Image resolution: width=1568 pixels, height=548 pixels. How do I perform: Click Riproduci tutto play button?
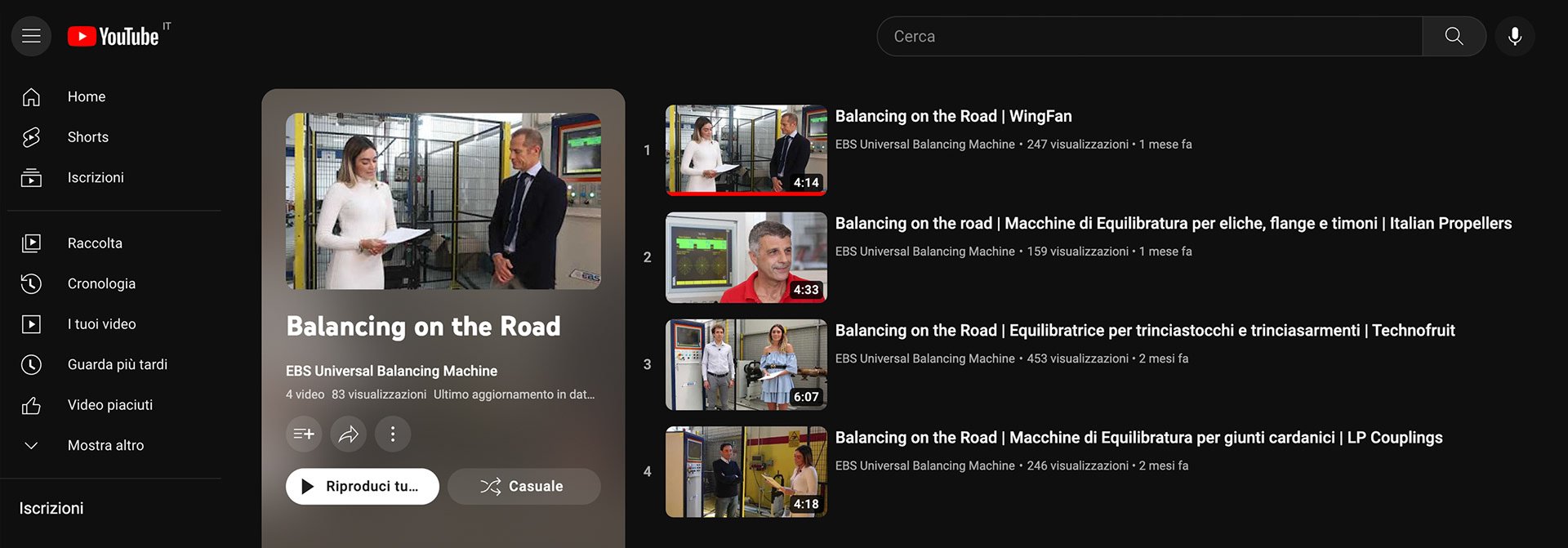[x=362, y=486]
